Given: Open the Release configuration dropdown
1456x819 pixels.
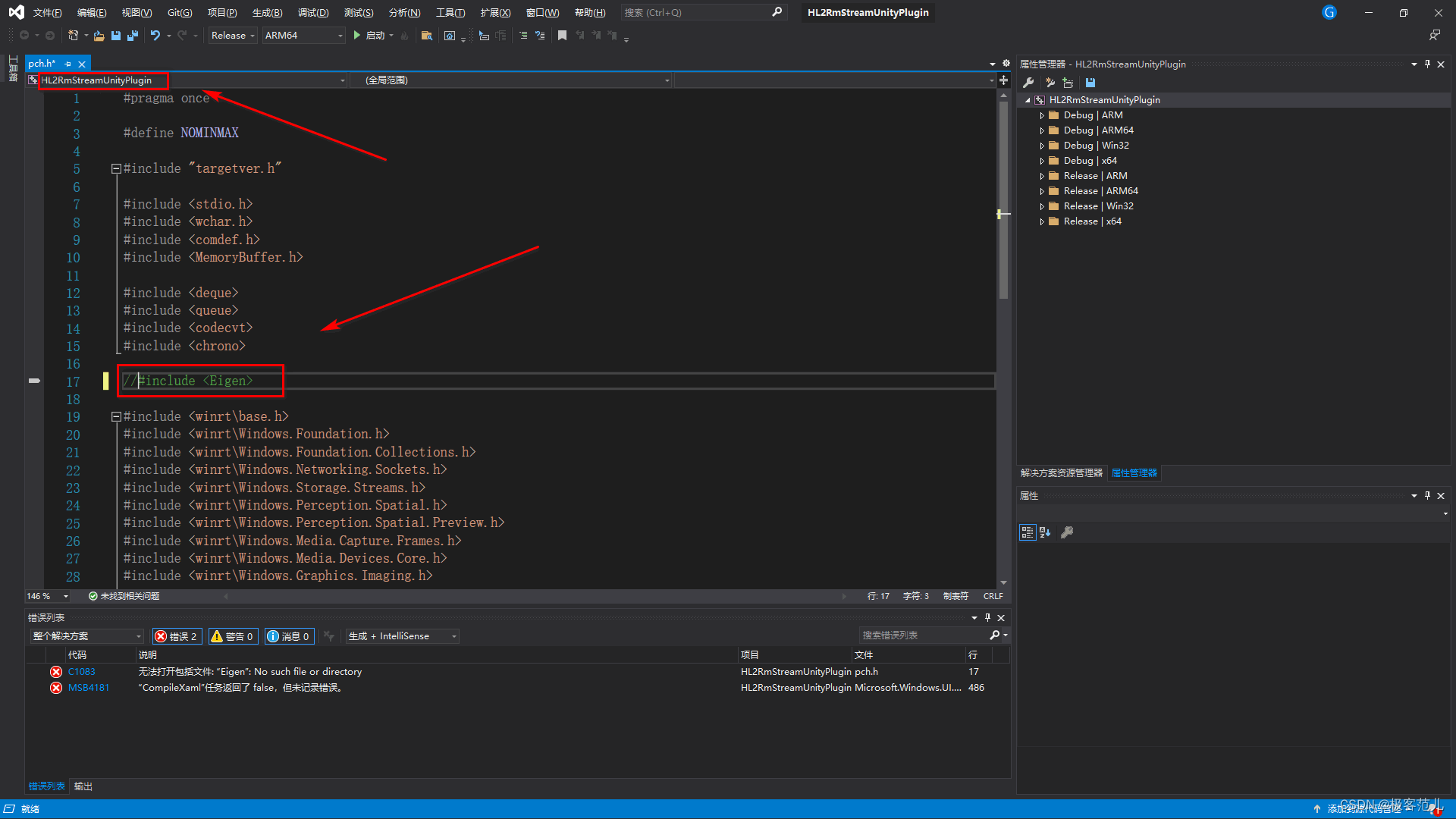Looking at the screenshot, I should (x=233, y=36).
